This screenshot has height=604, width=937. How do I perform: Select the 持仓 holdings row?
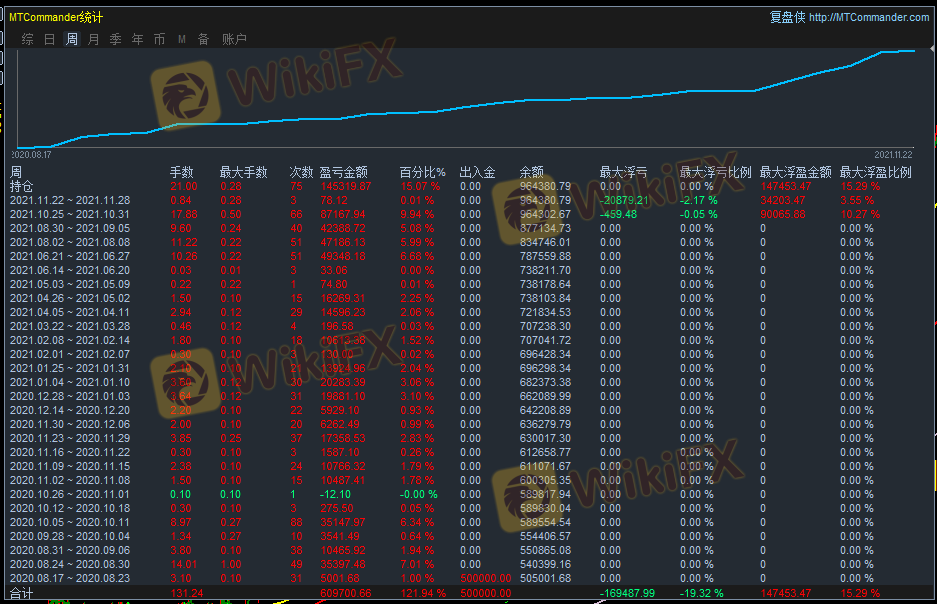[21, 186]
